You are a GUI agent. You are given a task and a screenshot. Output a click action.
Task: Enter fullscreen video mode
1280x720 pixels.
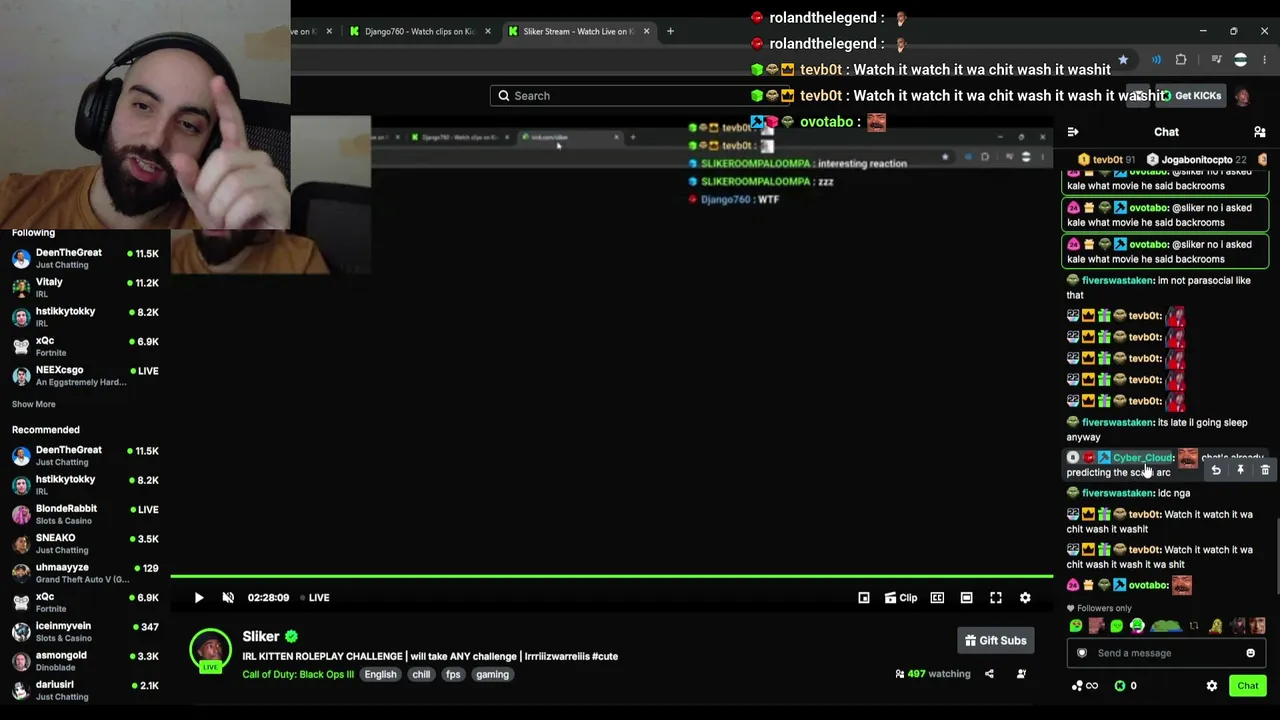tap(996, 598)
